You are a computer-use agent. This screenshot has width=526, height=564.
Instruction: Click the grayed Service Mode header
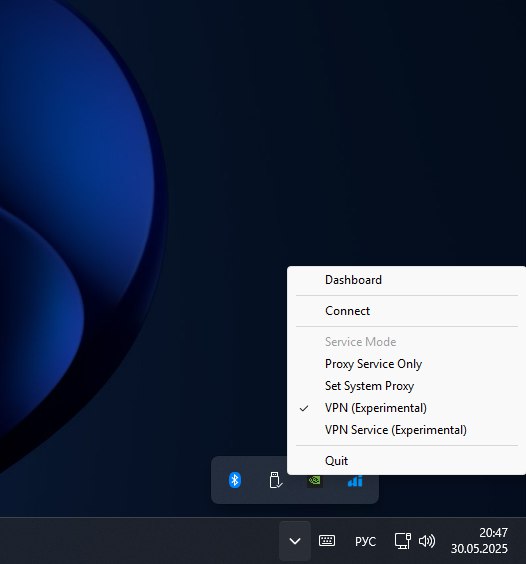361,342
